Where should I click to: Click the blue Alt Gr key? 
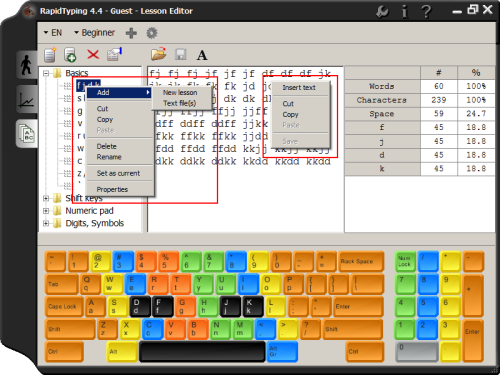click(282, 352)
